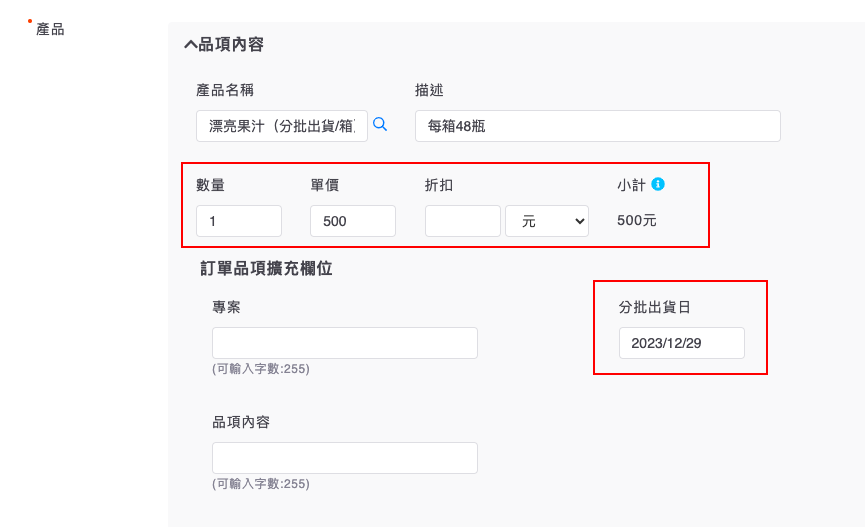The image size is (865, 527).
Task: Click the 折扣 column label
Action: [x=439, y=185]
